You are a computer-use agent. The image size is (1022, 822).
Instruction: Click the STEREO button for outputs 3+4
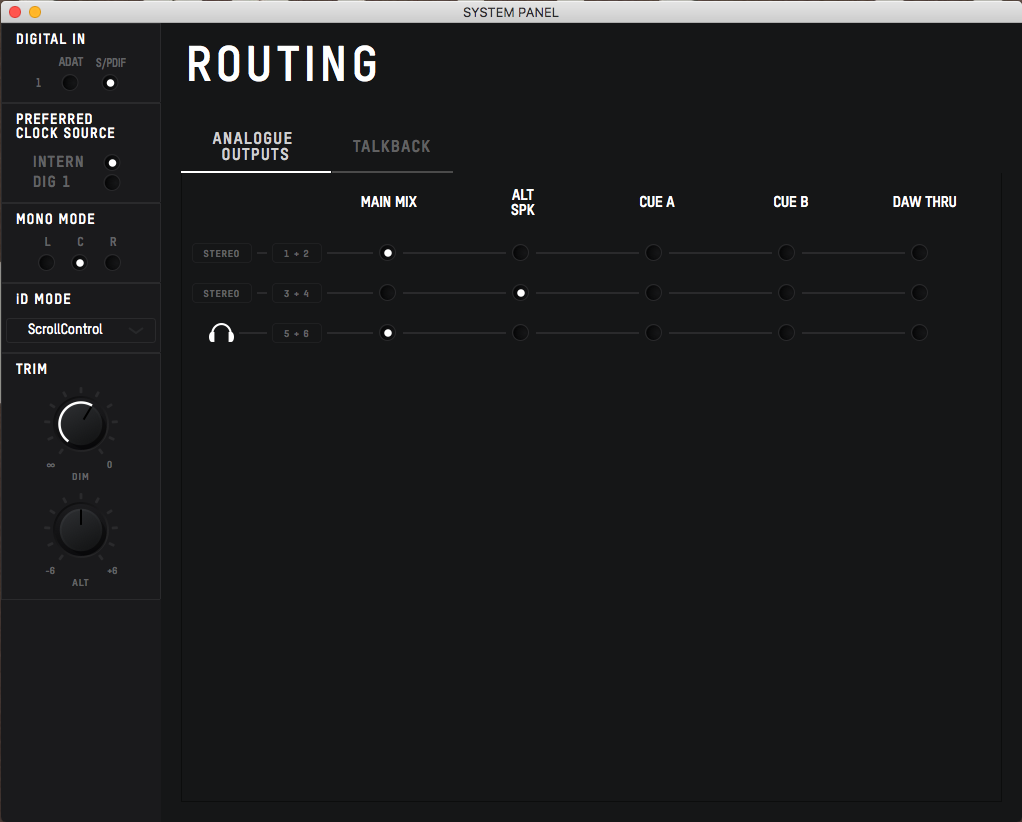point(221,292)
